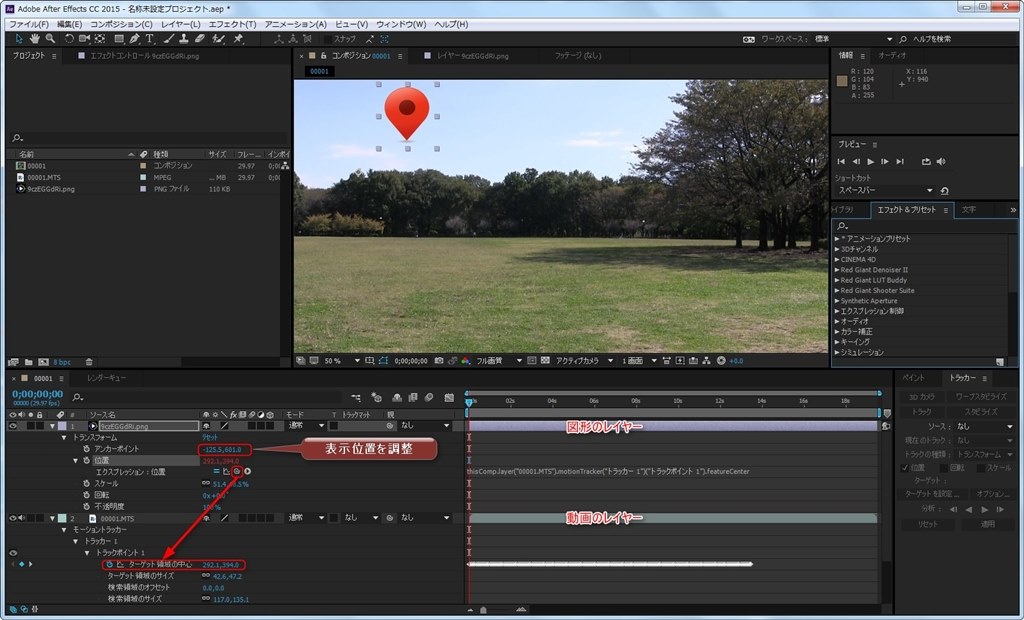
Task: Collapse the トランスフォーム property group
Action: (65, 437)
